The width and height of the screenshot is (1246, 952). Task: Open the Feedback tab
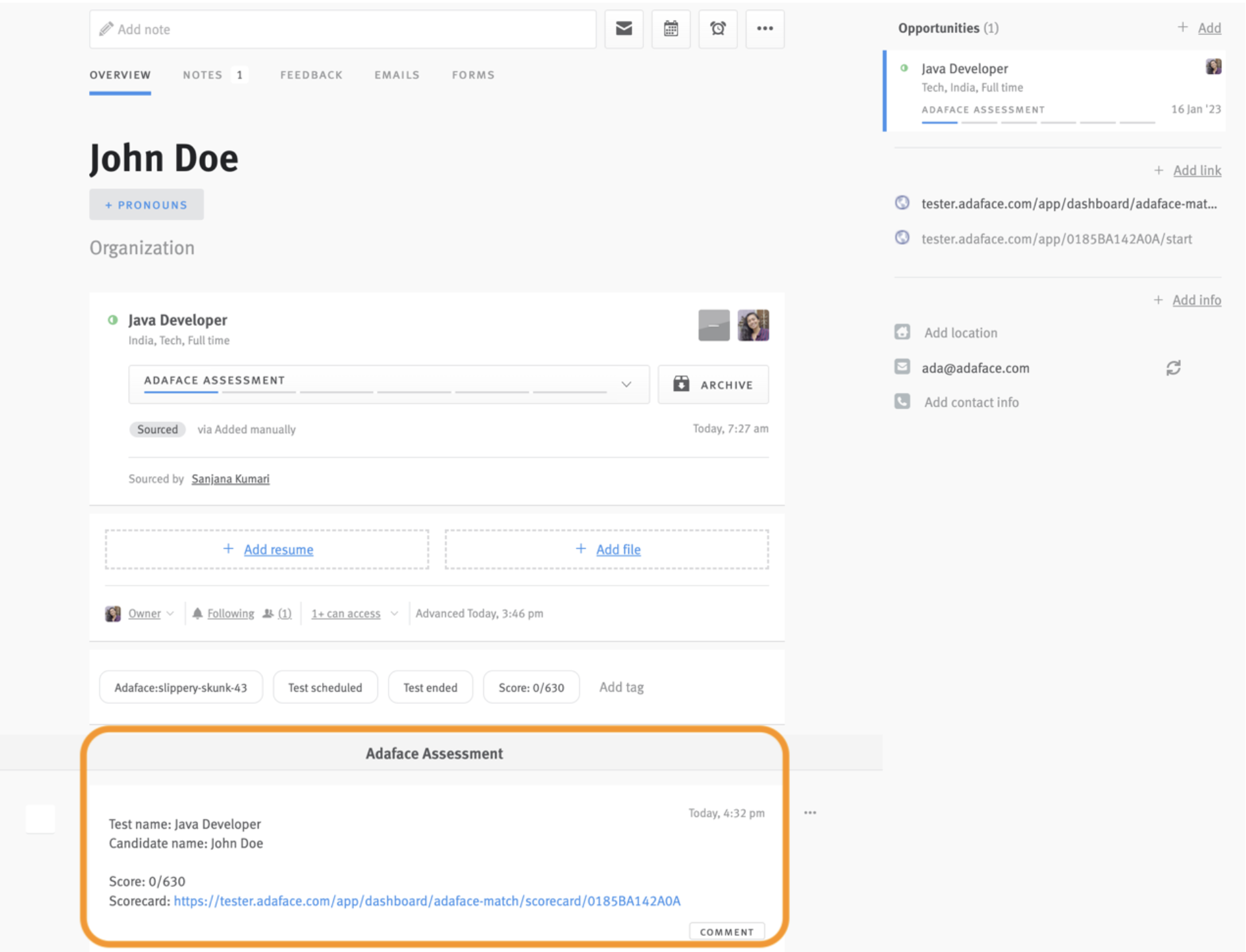[311, 75]
